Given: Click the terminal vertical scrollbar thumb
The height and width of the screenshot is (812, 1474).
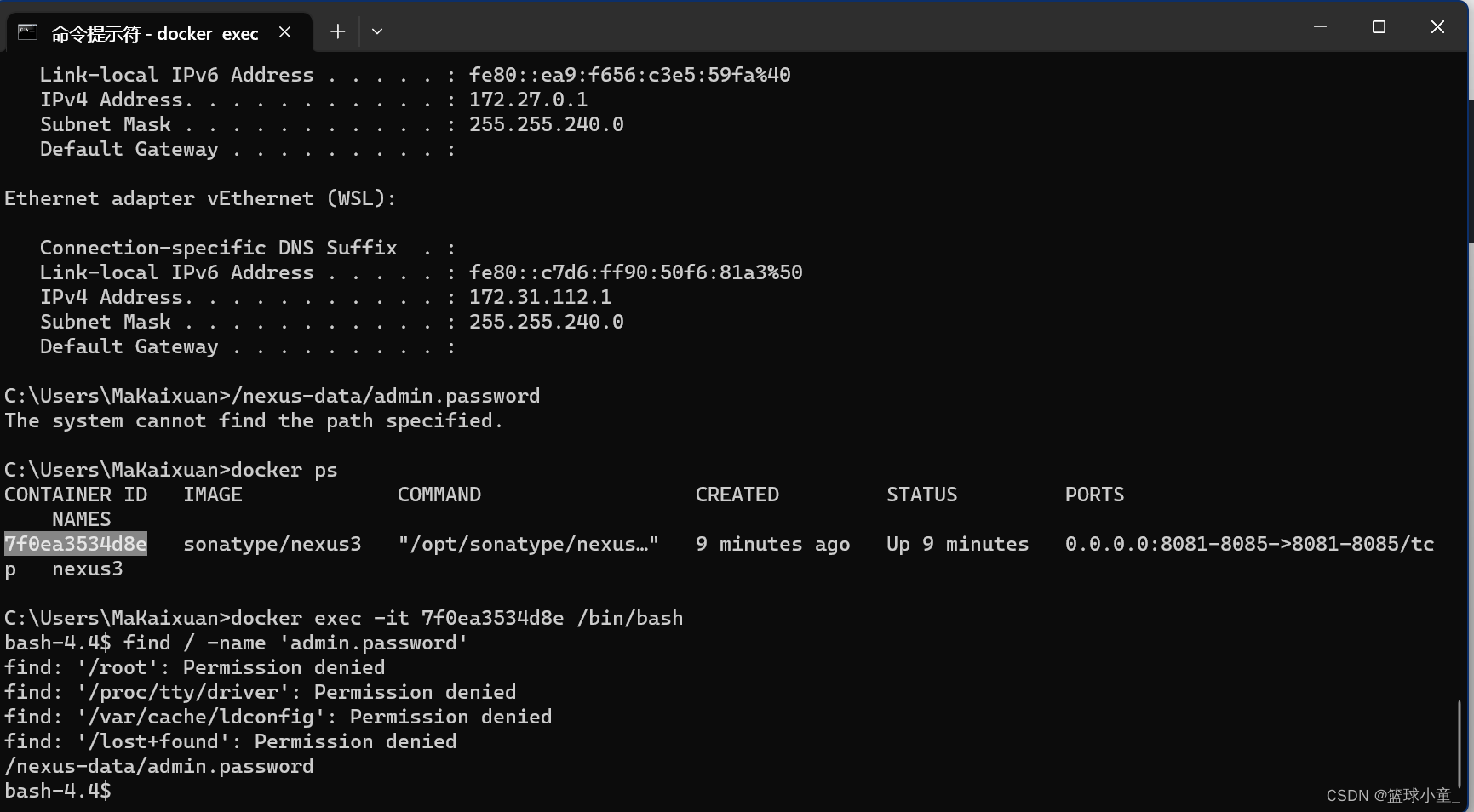Looking at the screenshot, I should click(1460, 743).
